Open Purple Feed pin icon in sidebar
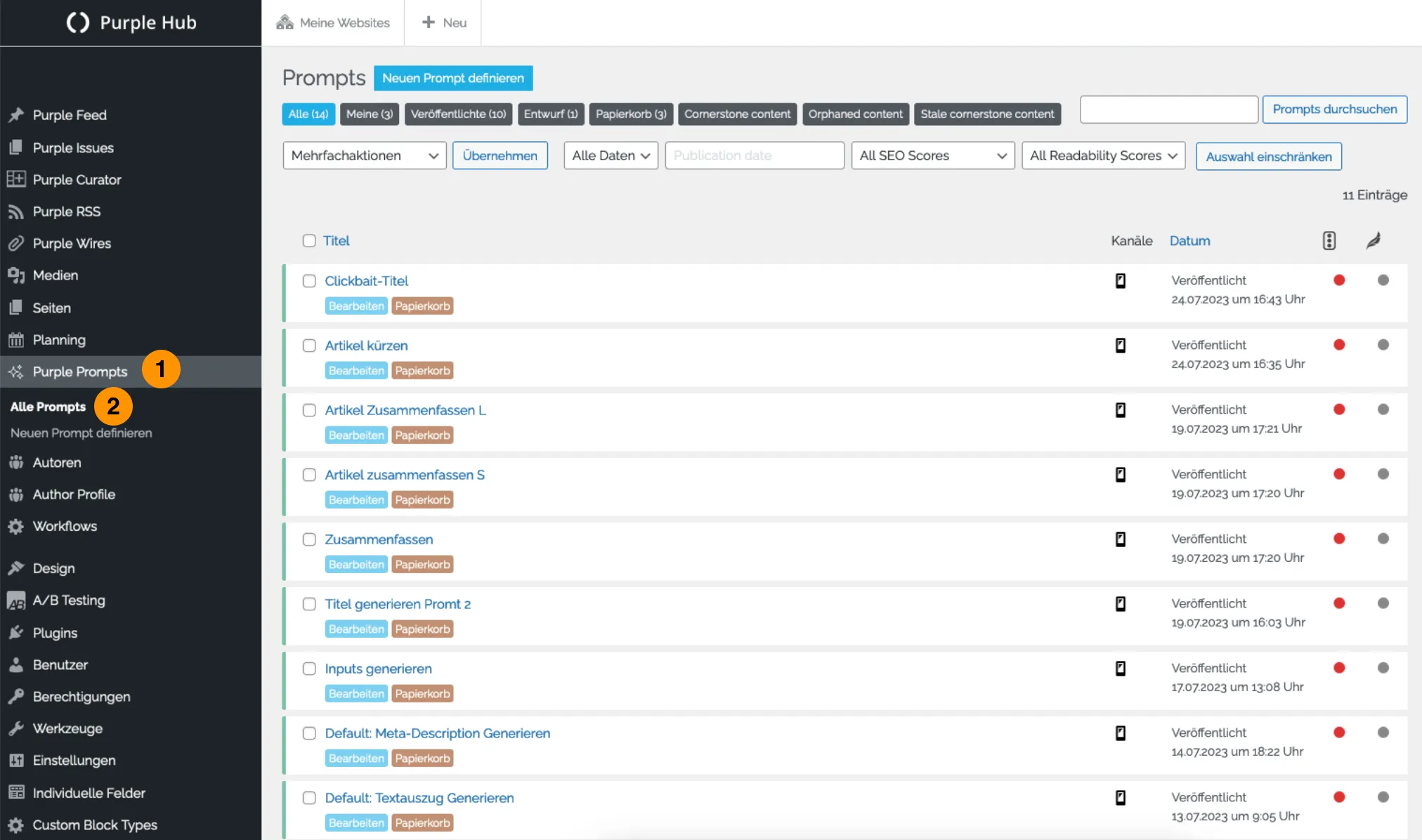 coord(16,114)
